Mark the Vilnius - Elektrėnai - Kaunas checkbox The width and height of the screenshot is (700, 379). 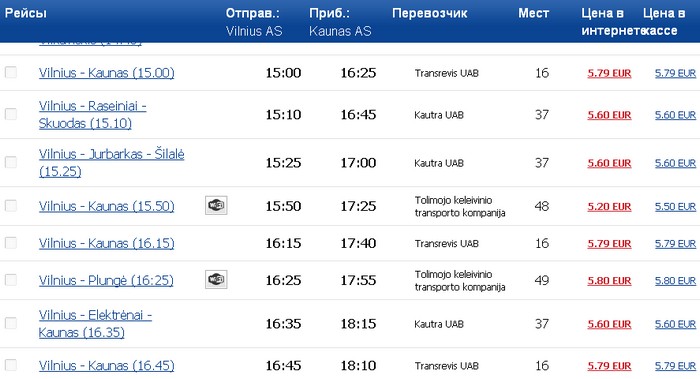coord(11,323)
